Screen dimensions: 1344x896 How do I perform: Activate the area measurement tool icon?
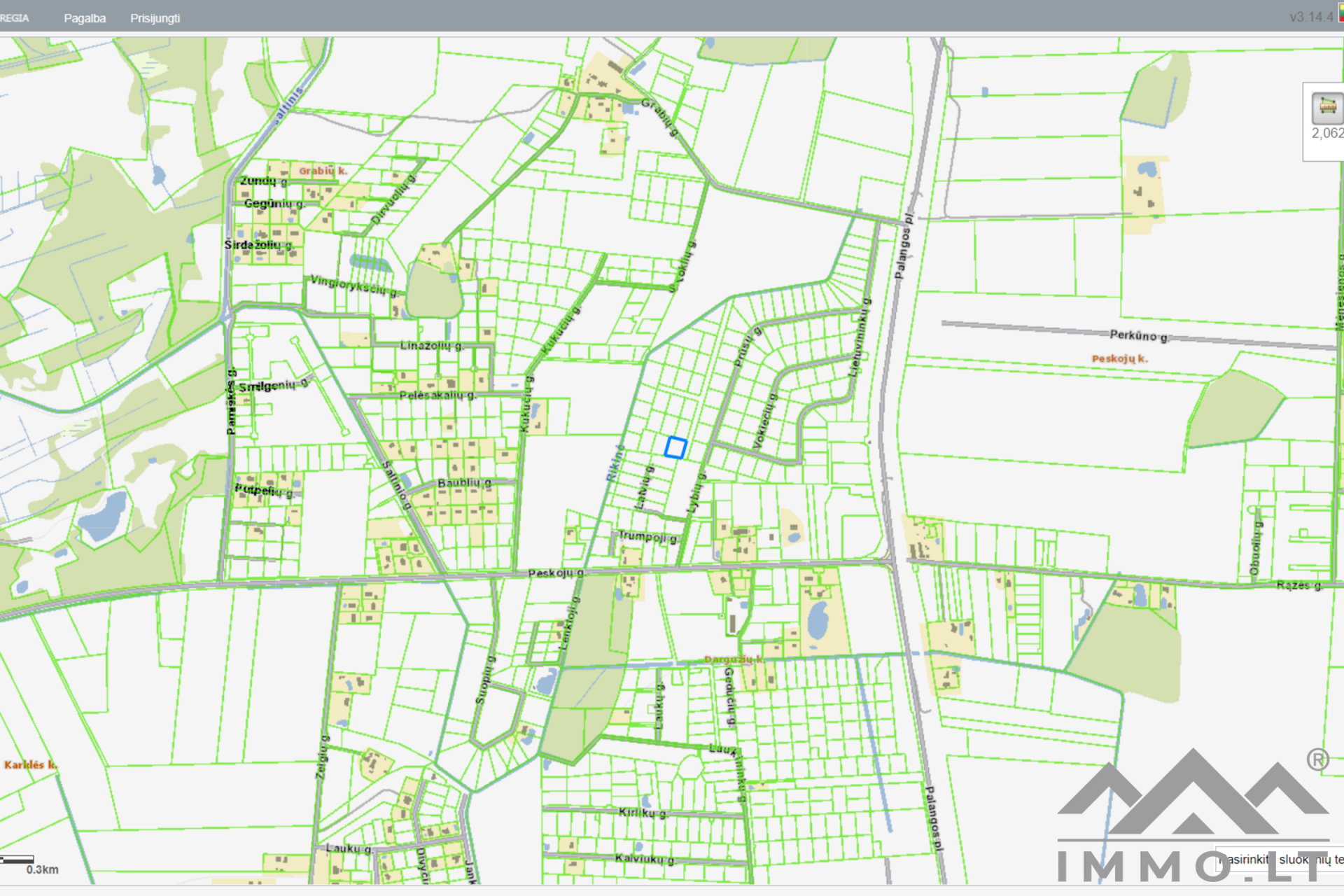pos(1326,107)
